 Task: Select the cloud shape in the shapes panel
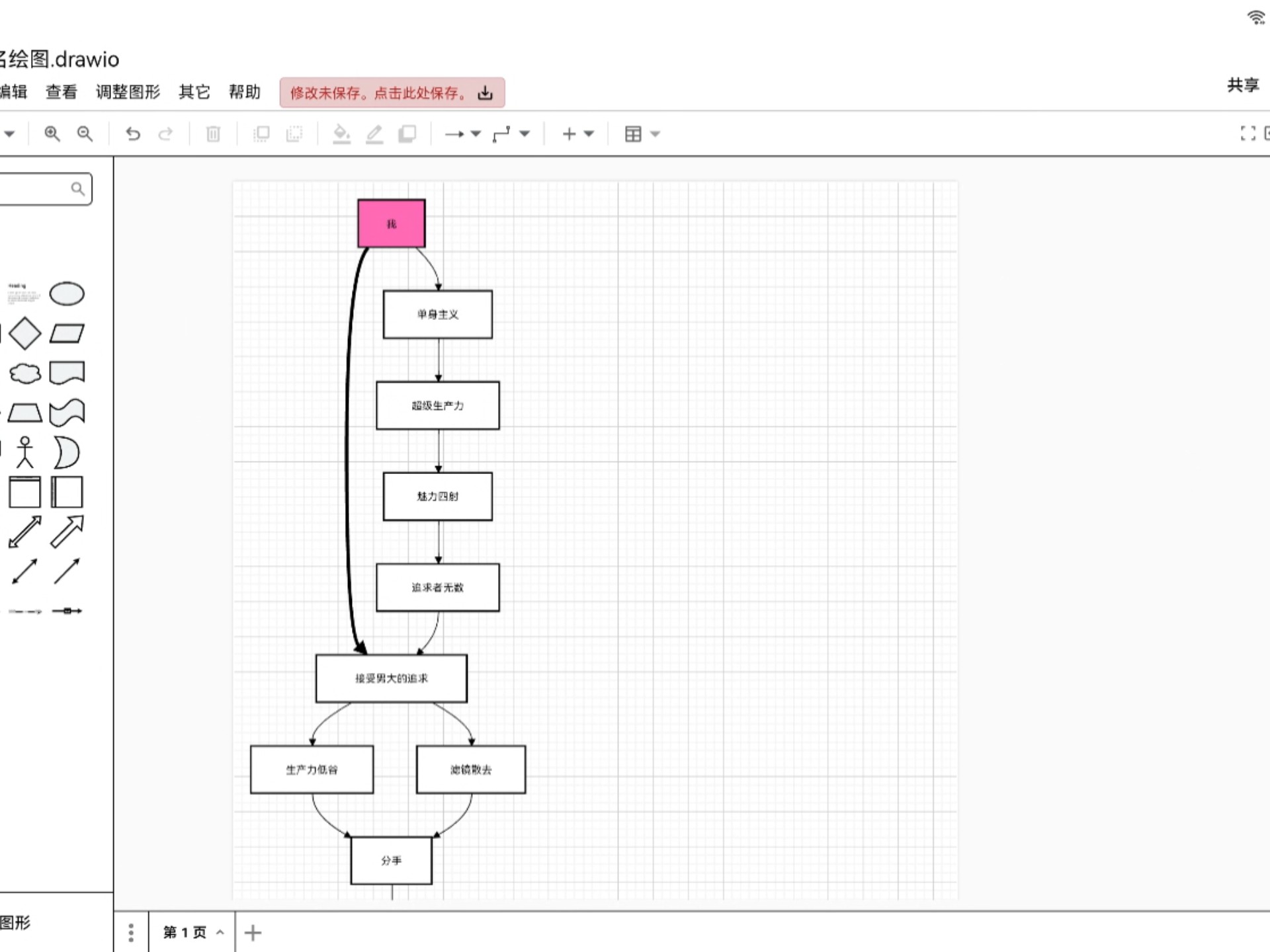24,374
